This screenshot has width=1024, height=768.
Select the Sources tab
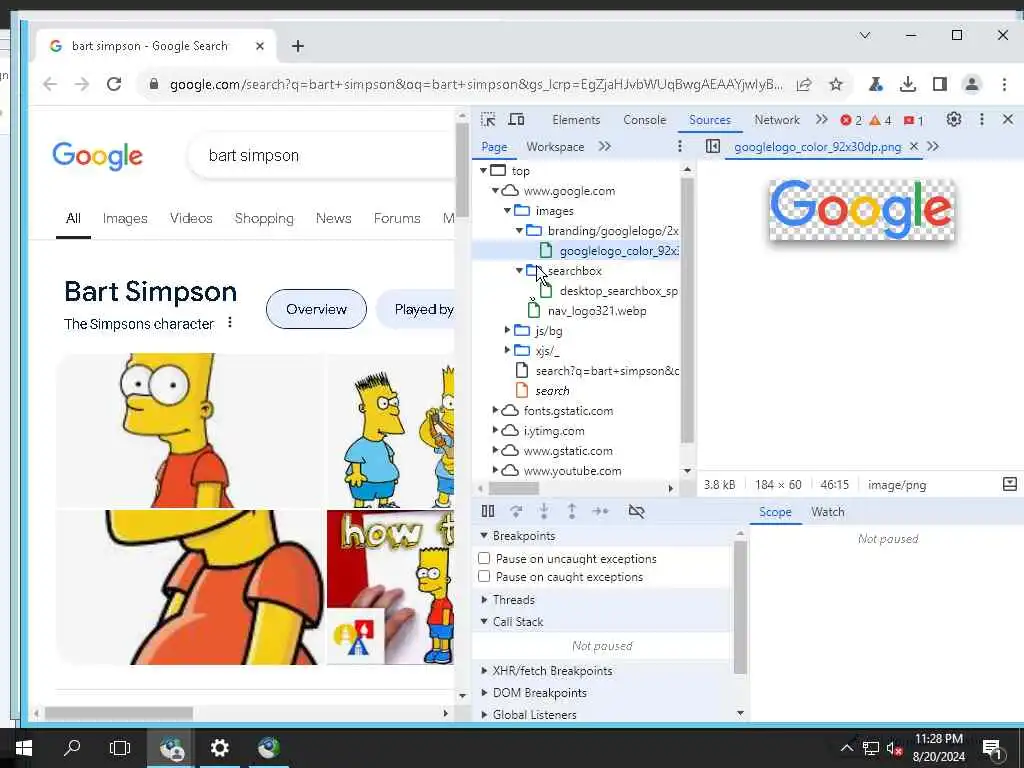click(709, 120)
